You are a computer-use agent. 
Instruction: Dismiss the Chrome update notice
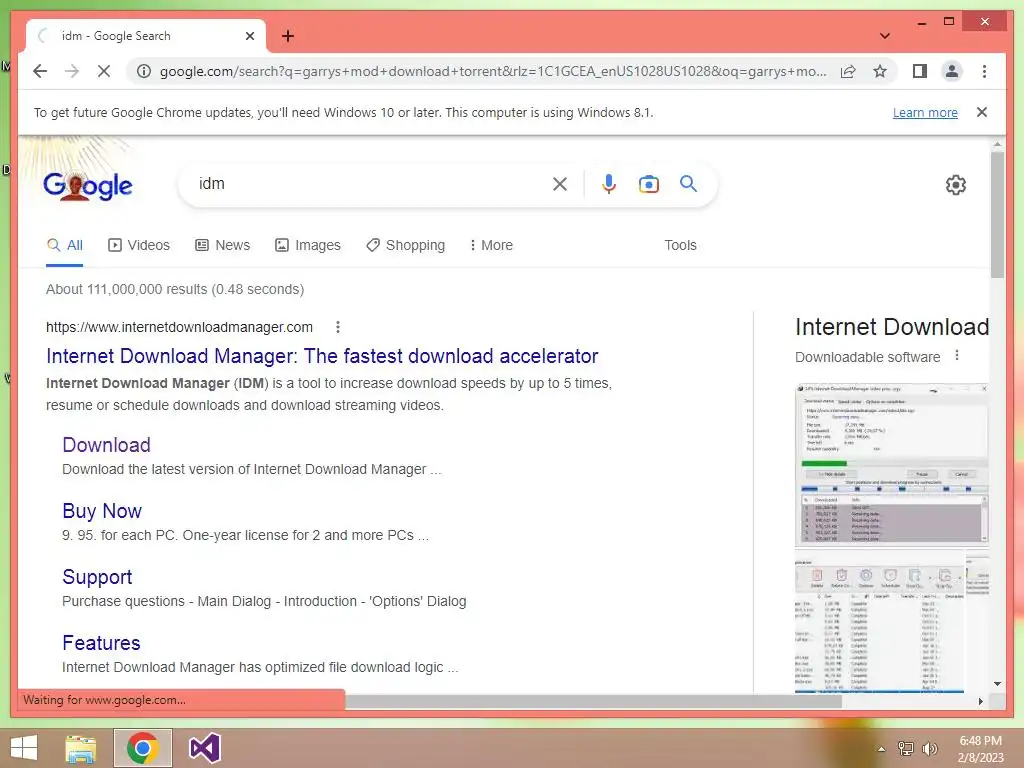coord(982,112)
